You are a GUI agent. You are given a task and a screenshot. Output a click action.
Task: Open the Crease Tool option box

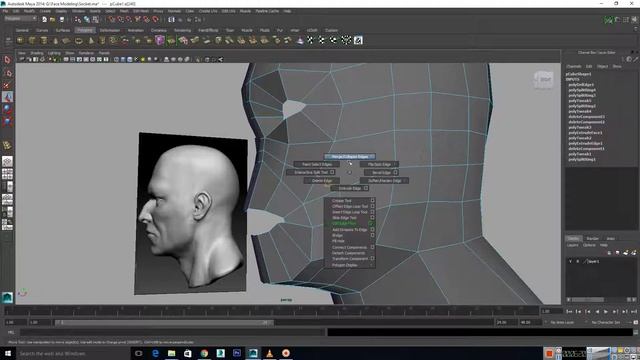click(x=372, y=201)
